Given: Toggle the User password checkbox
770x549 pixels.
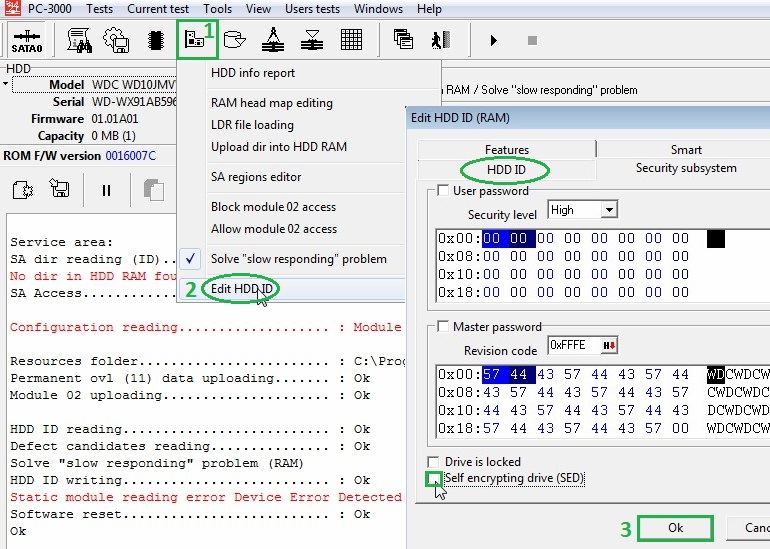Looking at the screenshot, I should coord(442,191).
